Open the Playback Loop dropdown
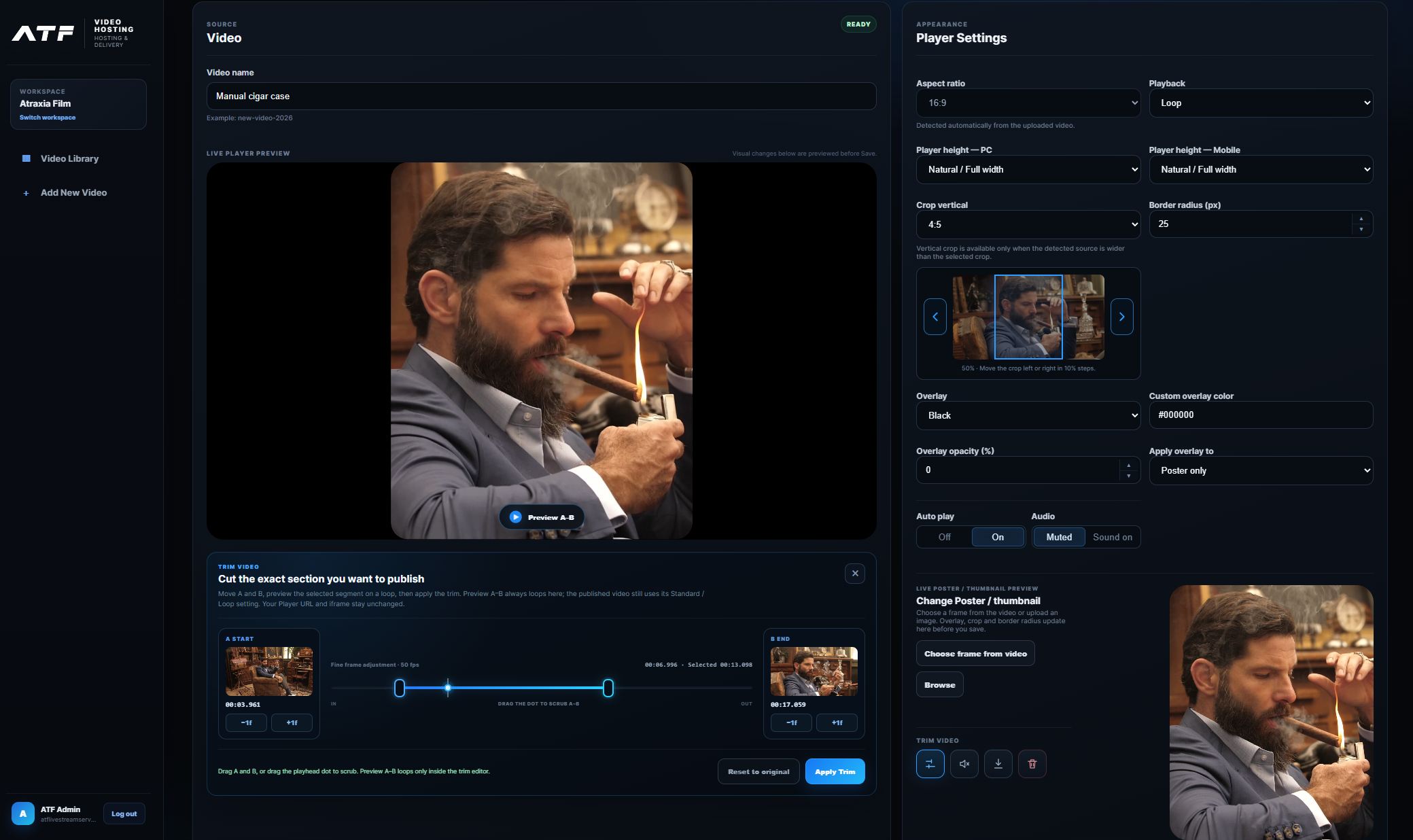This screenshot has width=1413, height=840. (1261, 103)
